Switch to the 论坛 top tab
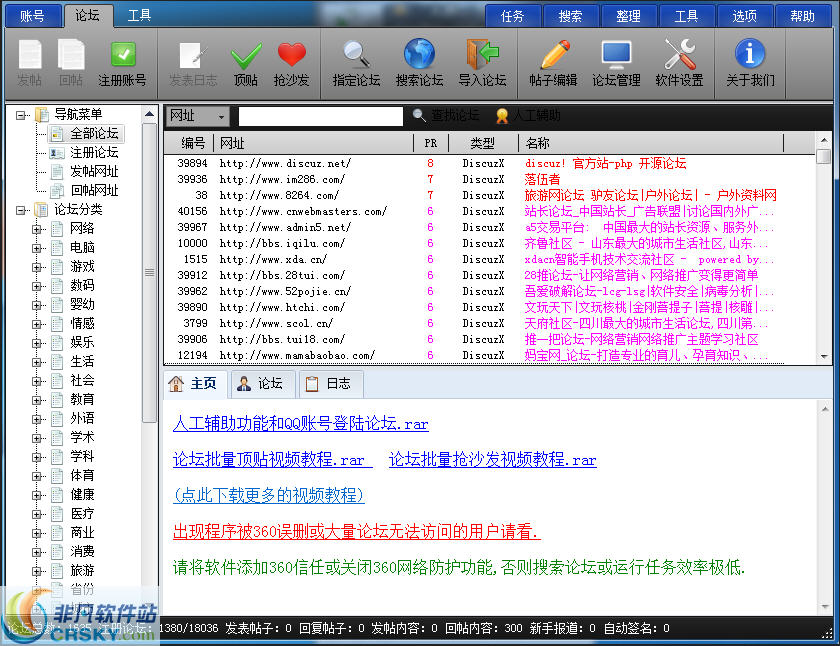The image size is (840, 646). (x=87, y=15)
